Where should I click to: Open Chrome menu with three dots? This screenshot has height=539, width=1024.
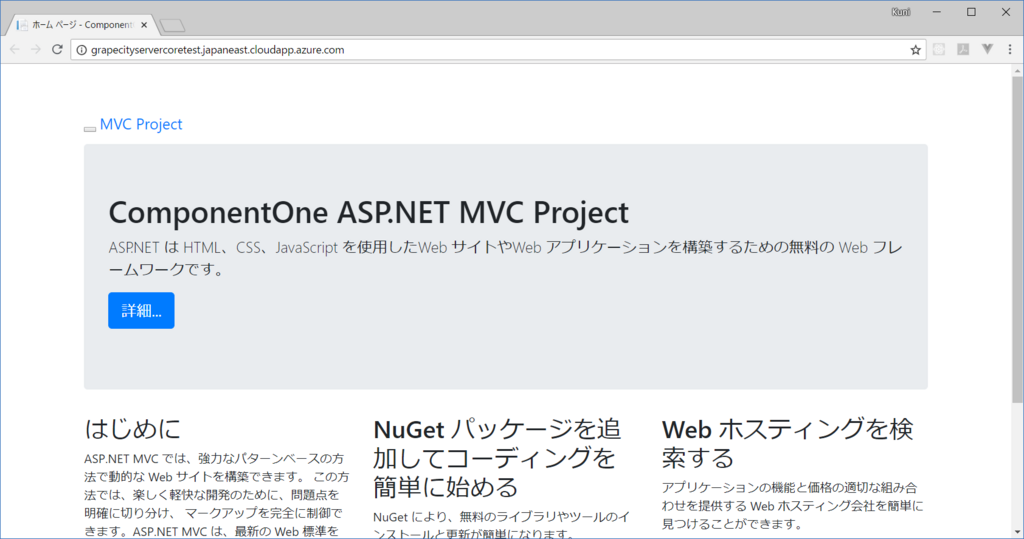pyautogui.click(x=1010, y=50)
